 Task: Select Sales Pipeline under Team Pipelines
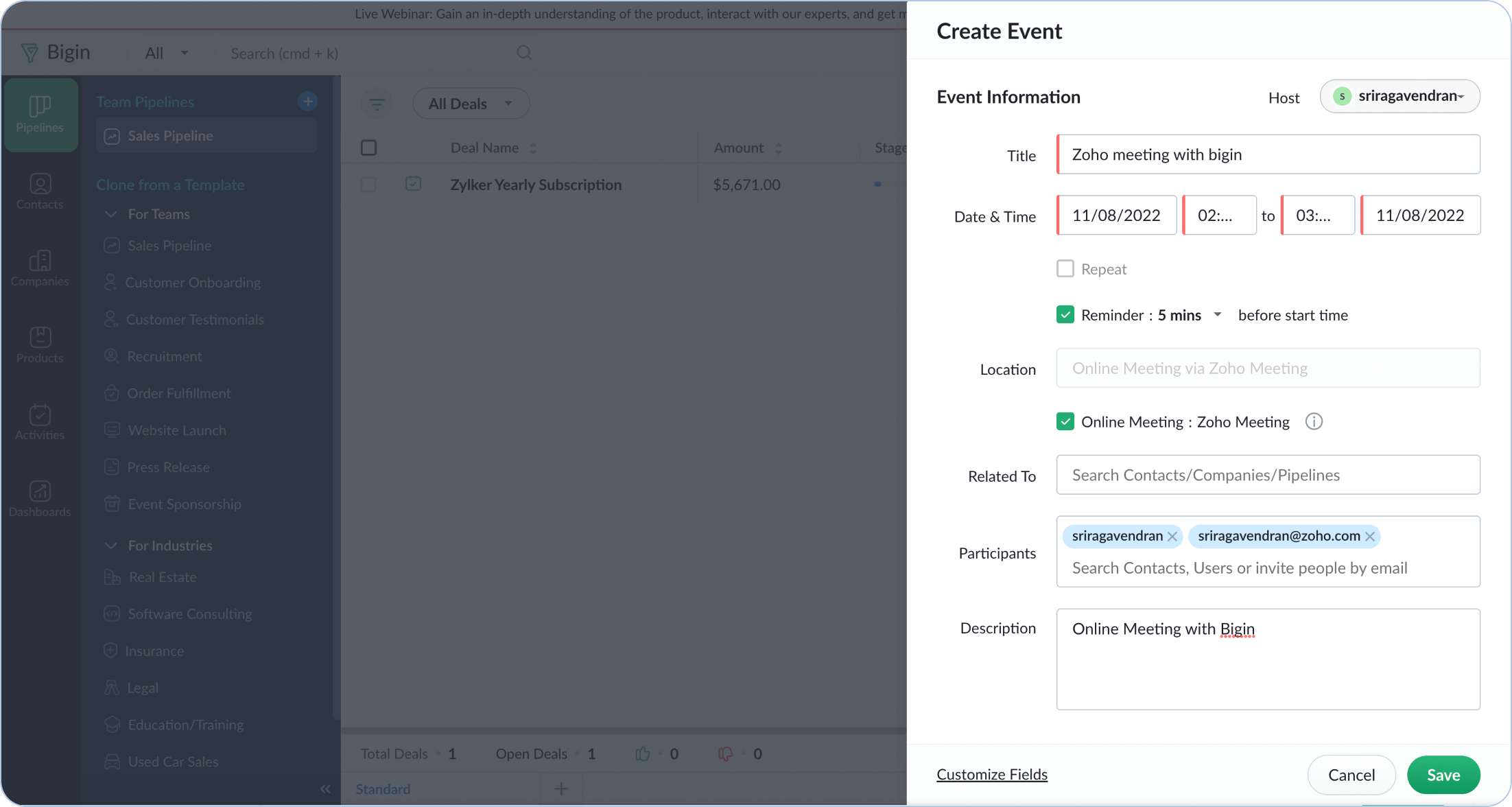170,136
